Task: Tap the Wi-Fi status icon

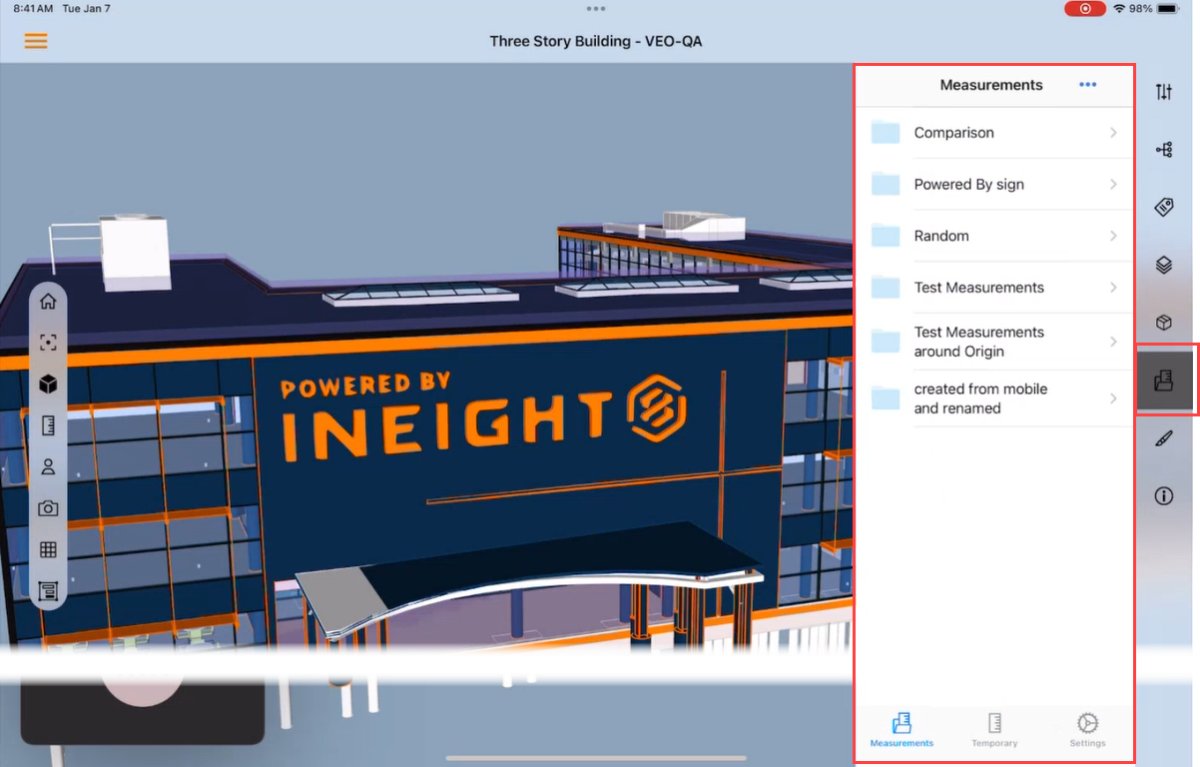Action: pos(1118,9)
